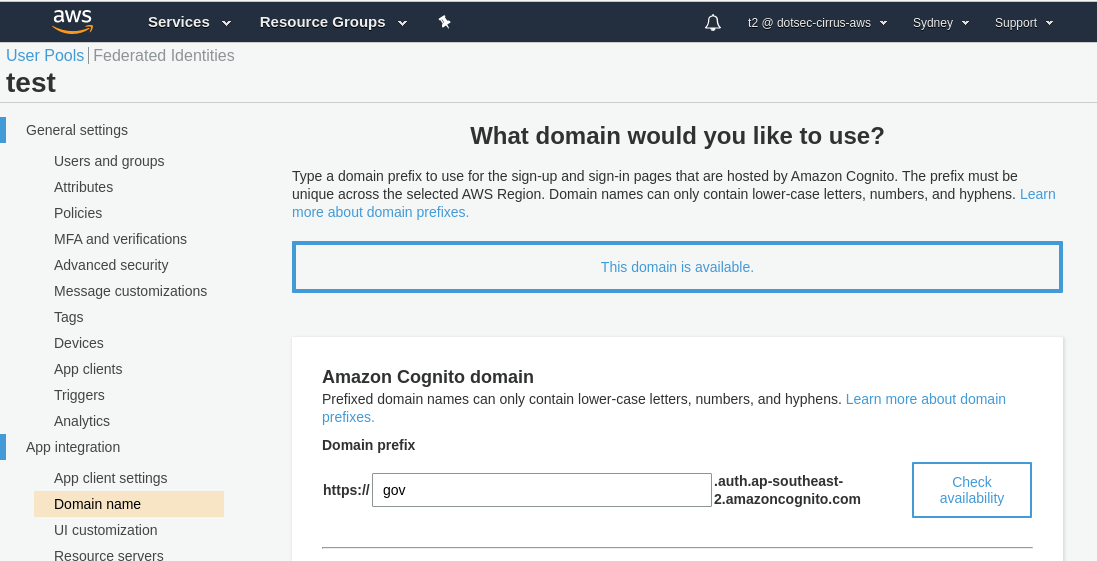
Task: Open the t2 @ dotsec-cirrus-aws account menu
Action: (x=817, y=23)
